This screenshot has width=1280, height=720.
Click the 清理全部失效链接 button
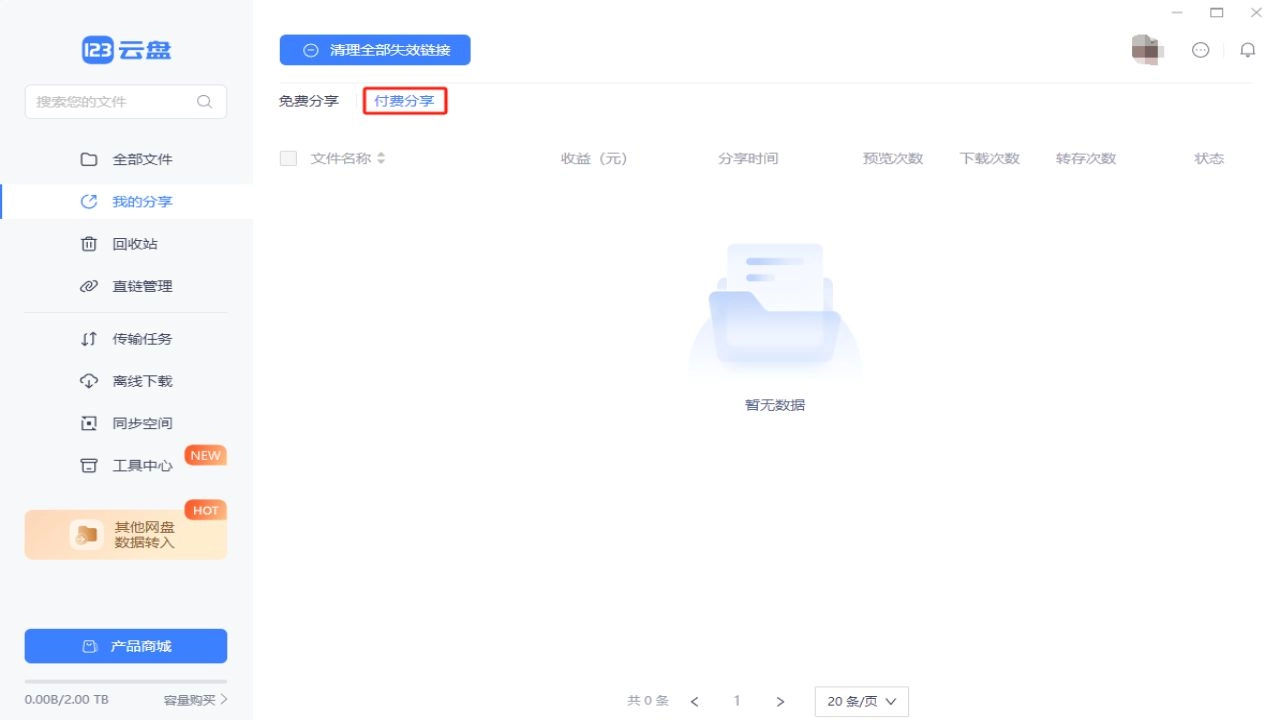[375, 49]
